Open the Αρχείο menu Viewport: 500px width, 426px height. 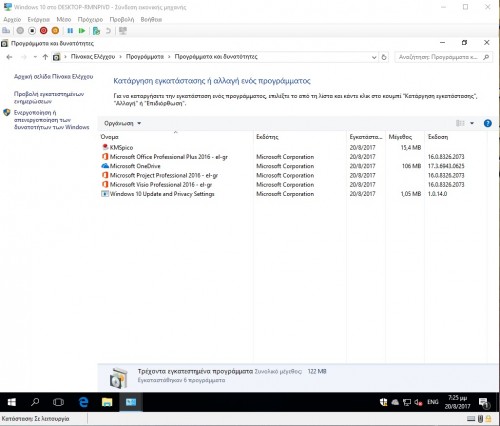tap(12, 19)
